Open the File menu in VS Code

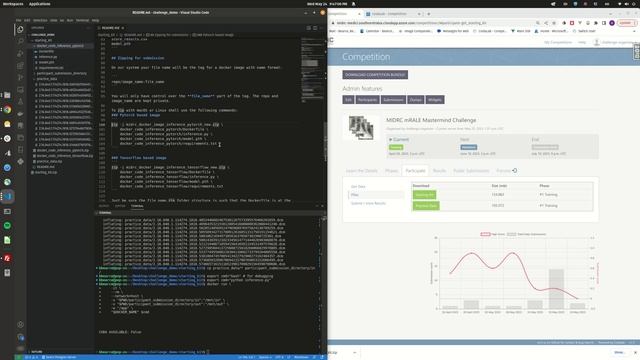point(19,20)
